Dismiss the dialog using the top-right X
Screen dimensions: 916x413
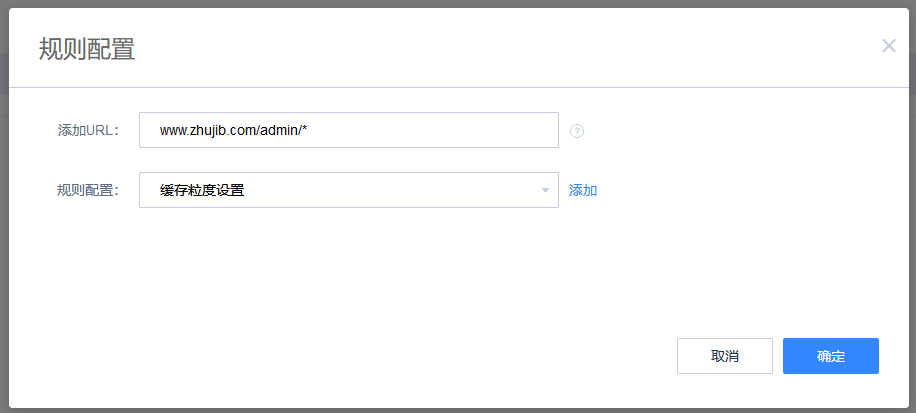coord(888,46)
